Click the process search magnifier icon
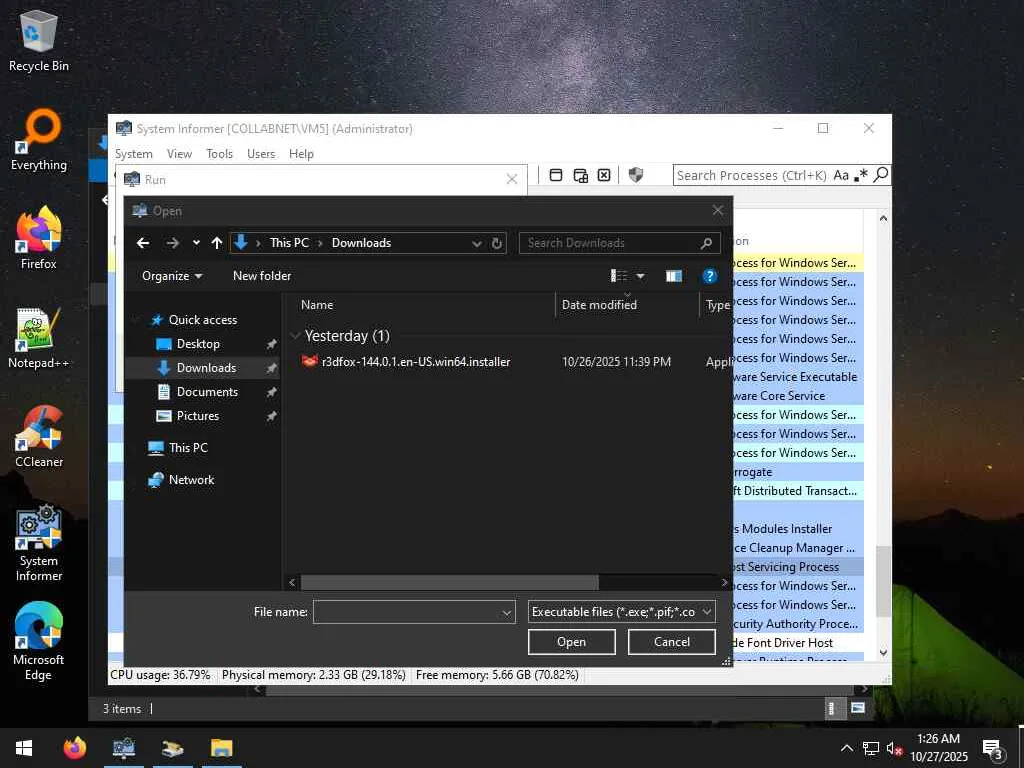Image resolution: width=1024 pixels, height=768 pixels. point(881,174)
